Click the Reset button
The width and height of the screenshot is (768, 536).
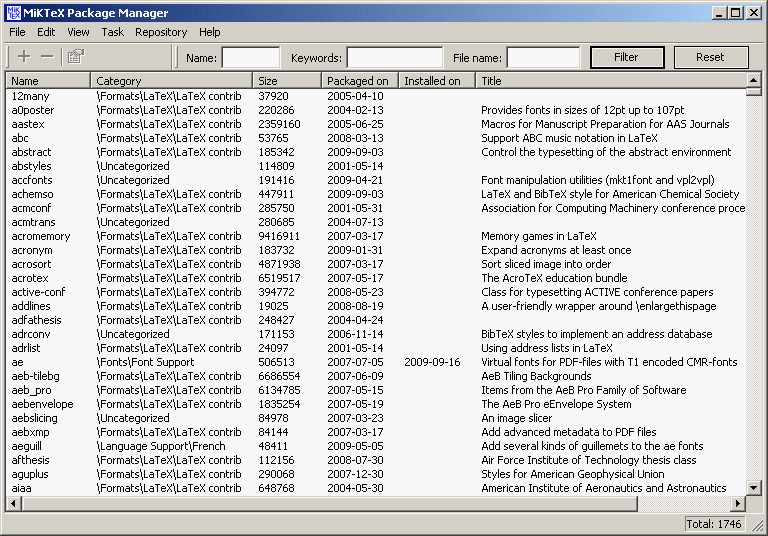pyautogui.click(x=711, y=57)
